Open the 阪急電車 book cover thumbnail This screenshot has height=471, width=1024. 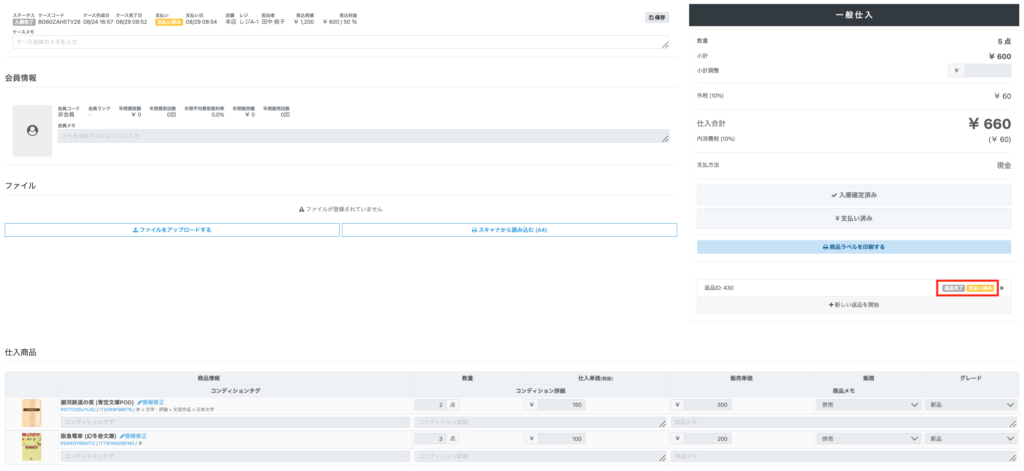pos(32,447)
